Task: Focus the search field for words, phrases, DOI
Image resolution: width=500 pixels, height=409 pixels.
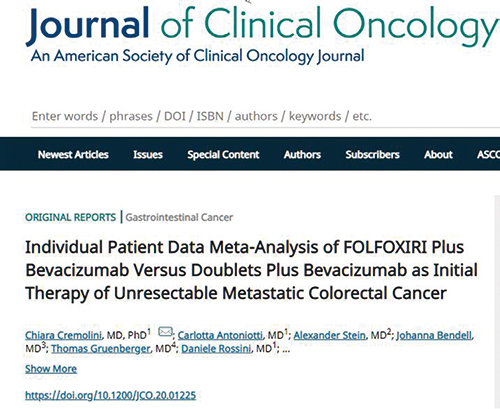Action: tap(265, 116)
